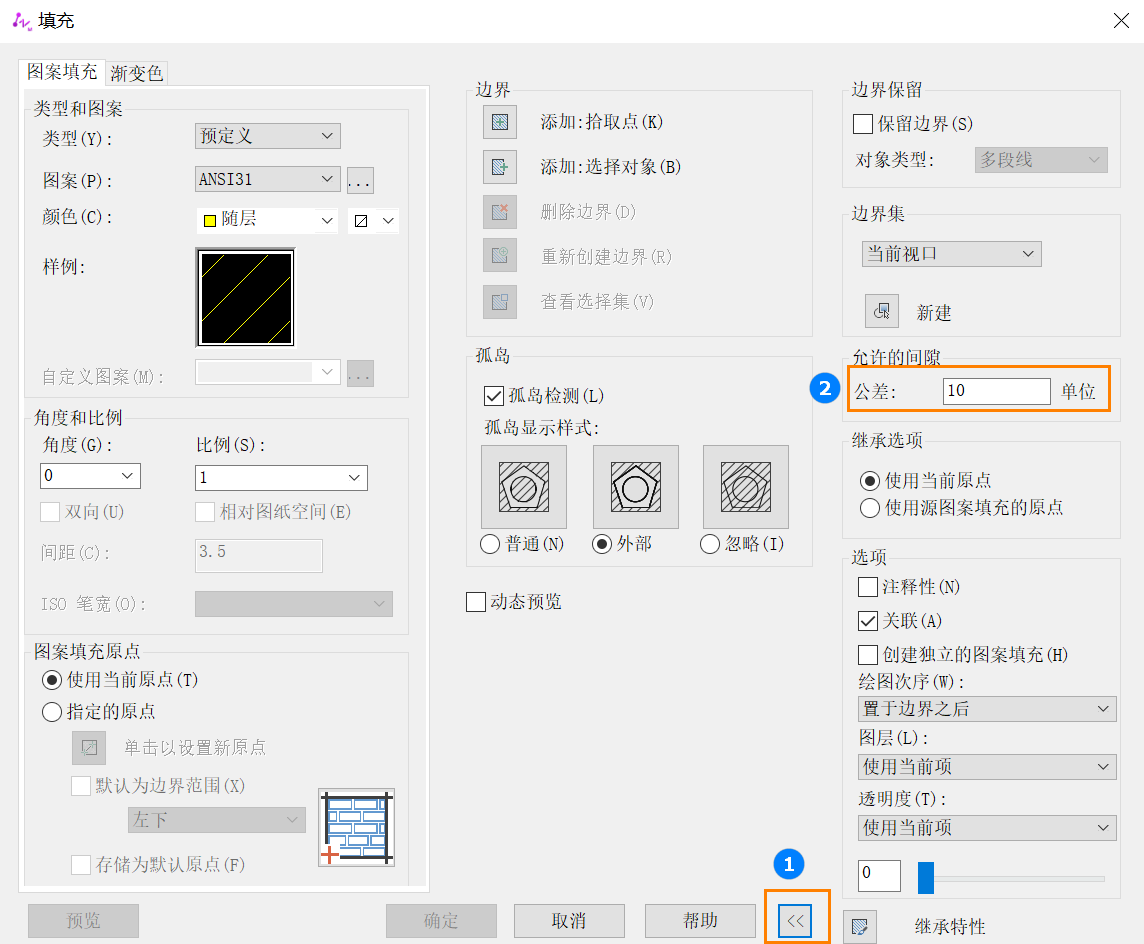Click the 删除边界 icon
This screenshot has width=1144, height=944.
click(500, 212)
